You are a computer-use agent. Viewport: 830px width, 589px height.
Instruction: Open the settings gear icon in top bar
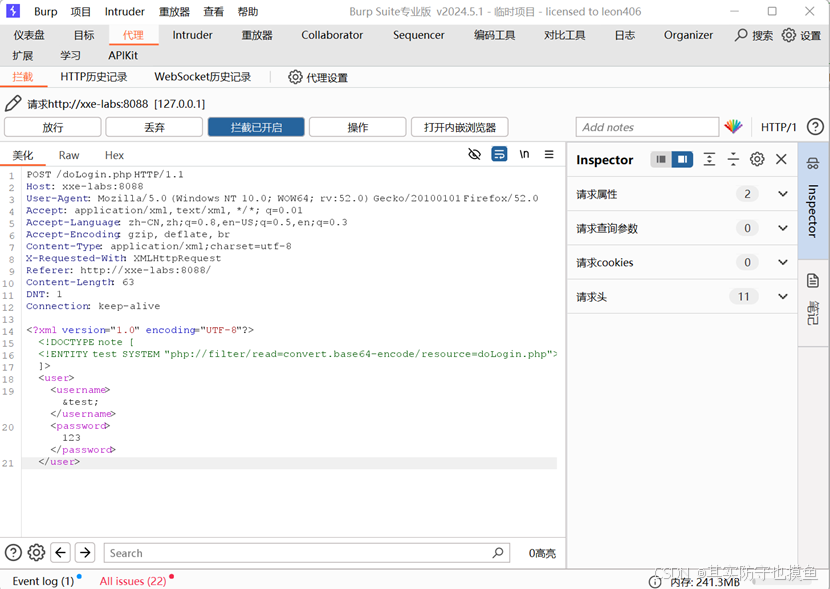[x=789, y=35]
